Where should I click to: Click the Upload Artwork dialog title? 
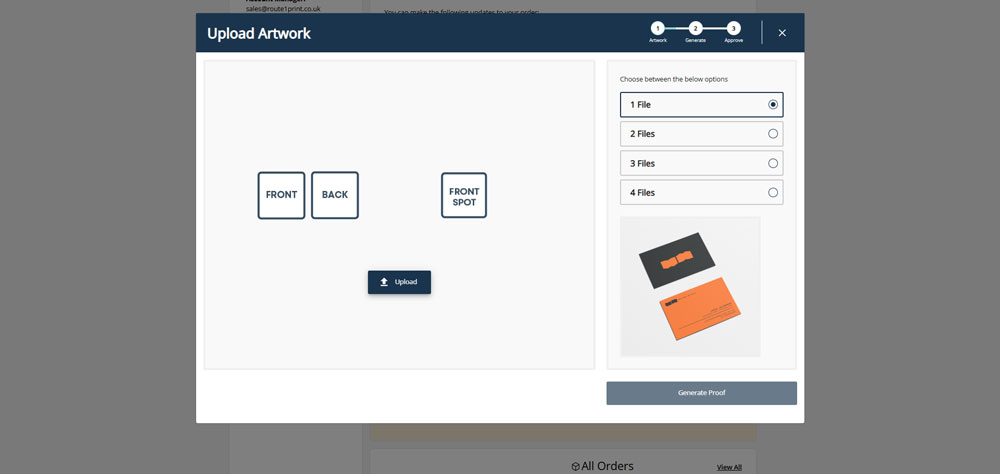(259, 33)
